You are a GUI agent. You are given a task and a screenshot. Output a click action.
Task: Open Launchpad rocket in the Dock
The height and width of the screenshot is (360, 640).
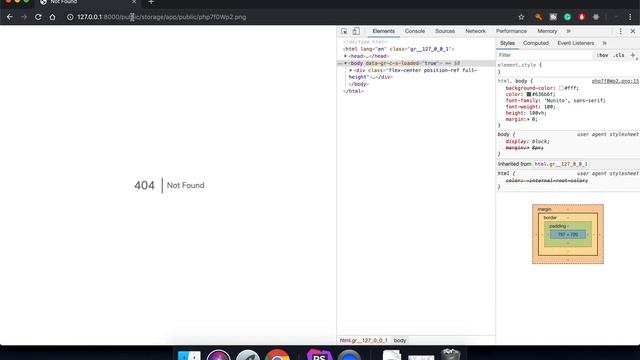coord(248,356)
